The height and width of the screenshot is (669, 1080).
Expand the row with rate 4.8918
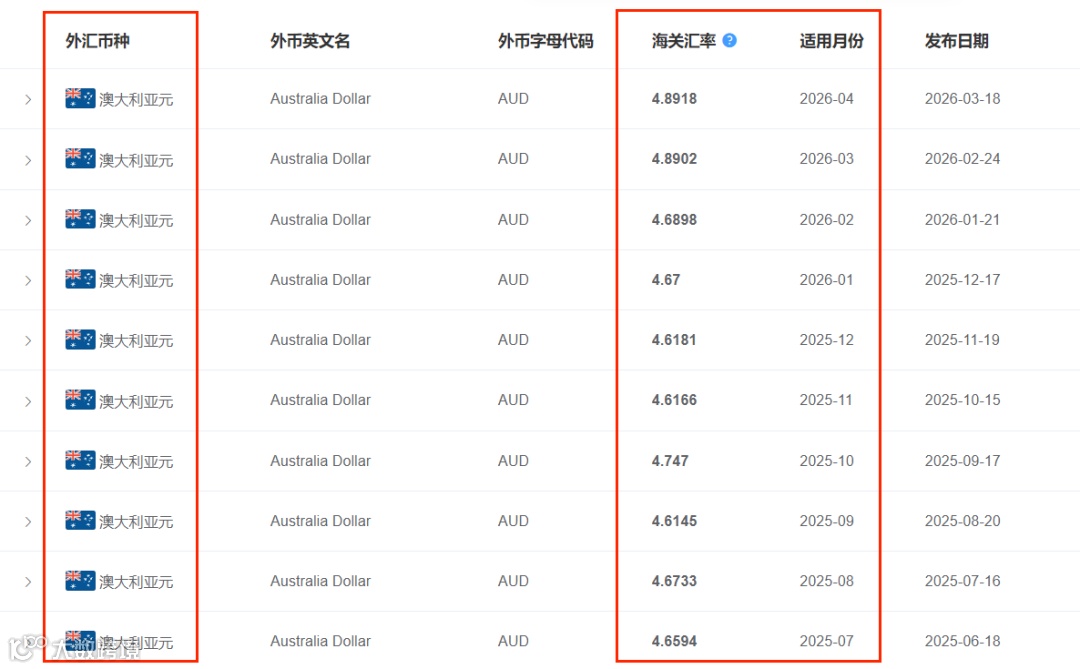pos(28,99)
